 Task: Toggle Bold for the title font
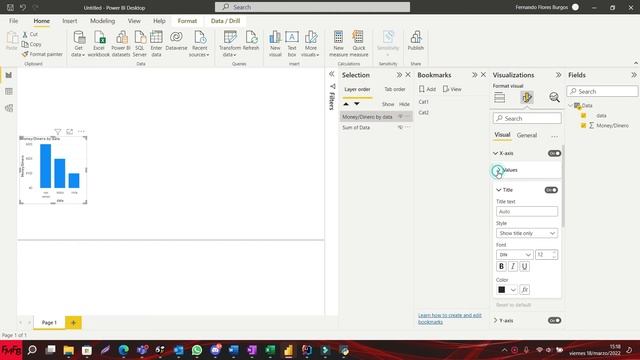coord(501,267)
